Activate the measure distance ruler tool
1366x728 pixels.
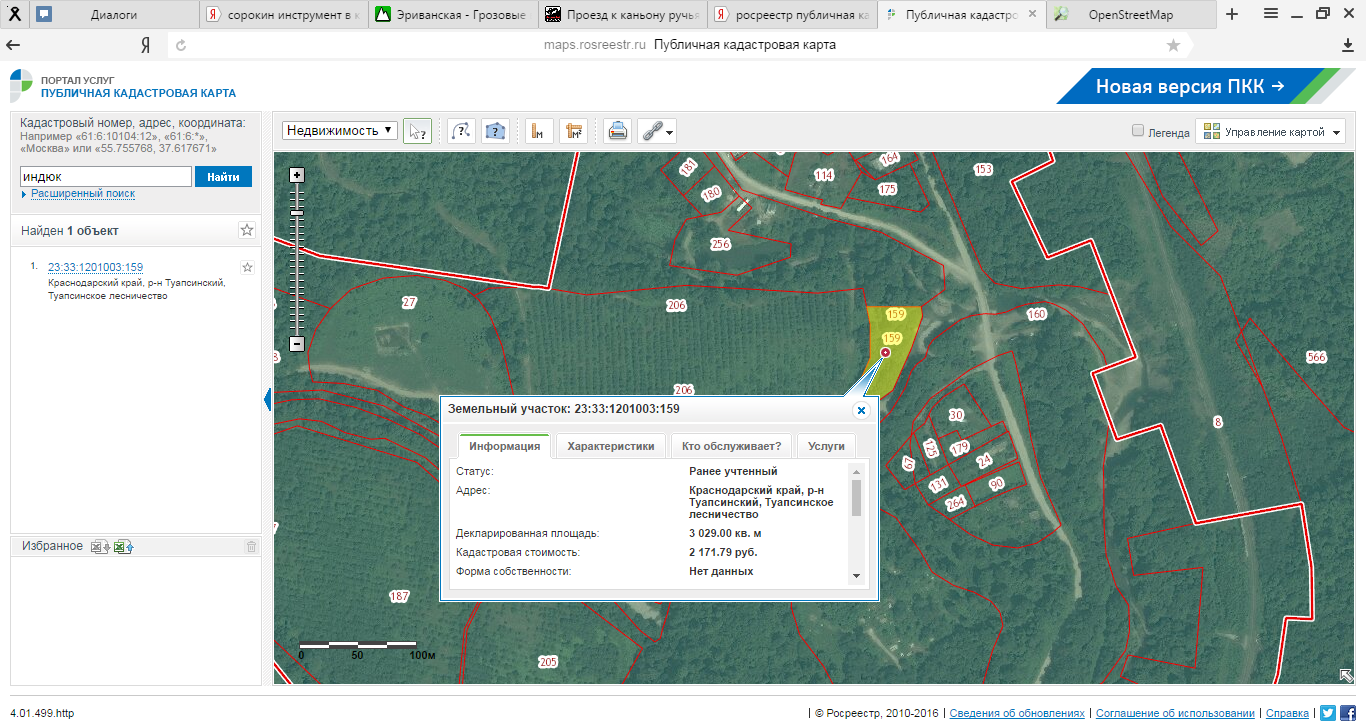[539, 131]
